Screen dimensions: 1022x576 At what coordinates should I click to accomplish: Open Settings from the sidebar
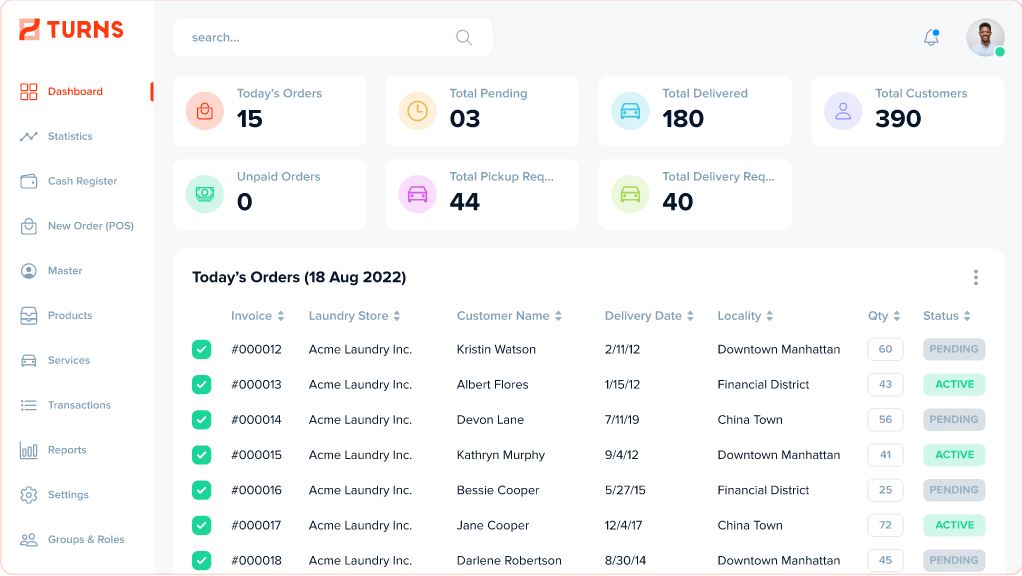click(68, 494)
